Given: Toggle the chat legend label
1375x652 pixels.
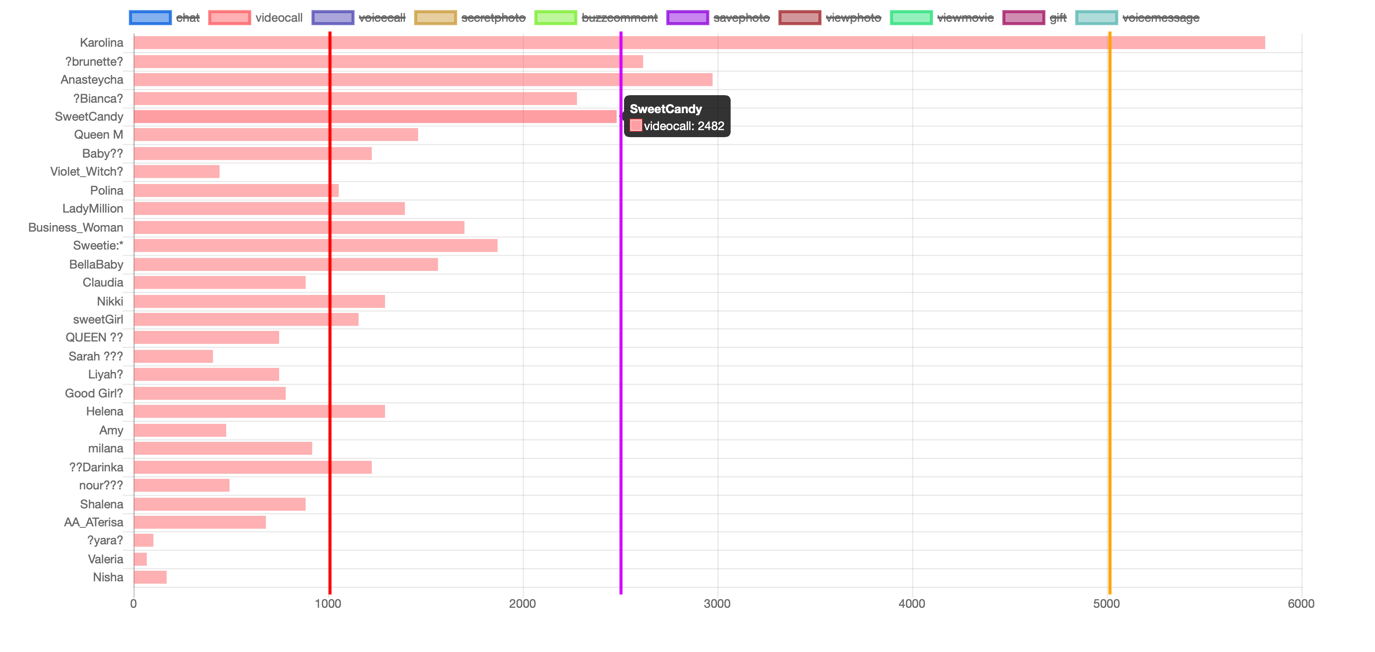Looking at the screenshot, I should coord(188,17).
